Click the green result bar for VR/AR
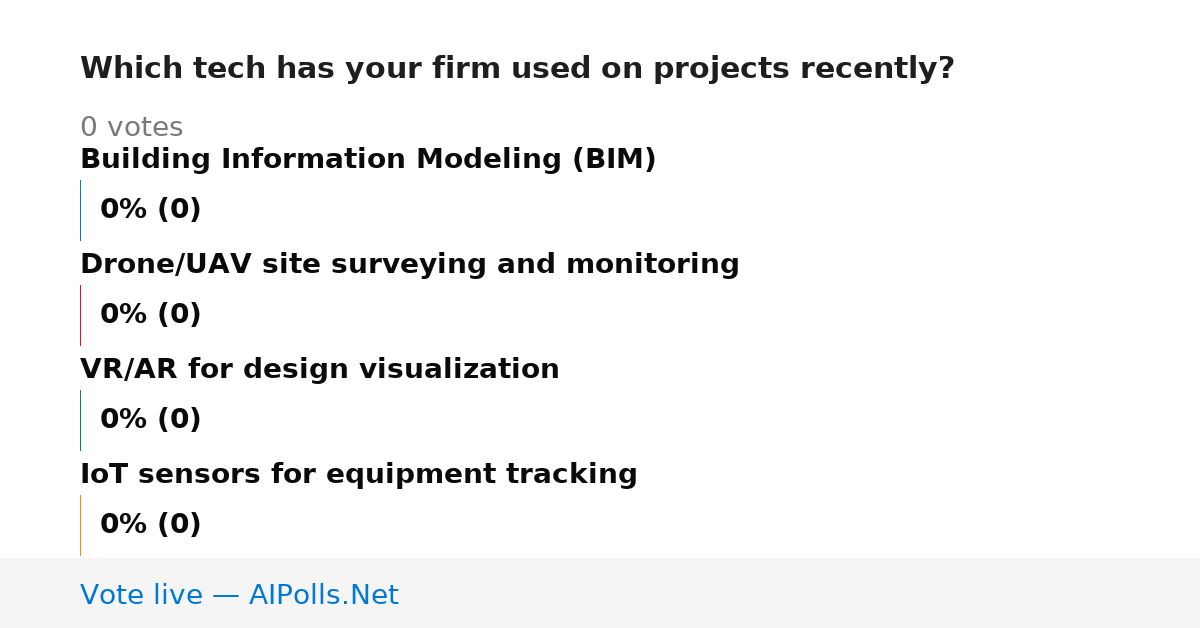Viewport: 1200px width, 628px height. coord(80,420)
